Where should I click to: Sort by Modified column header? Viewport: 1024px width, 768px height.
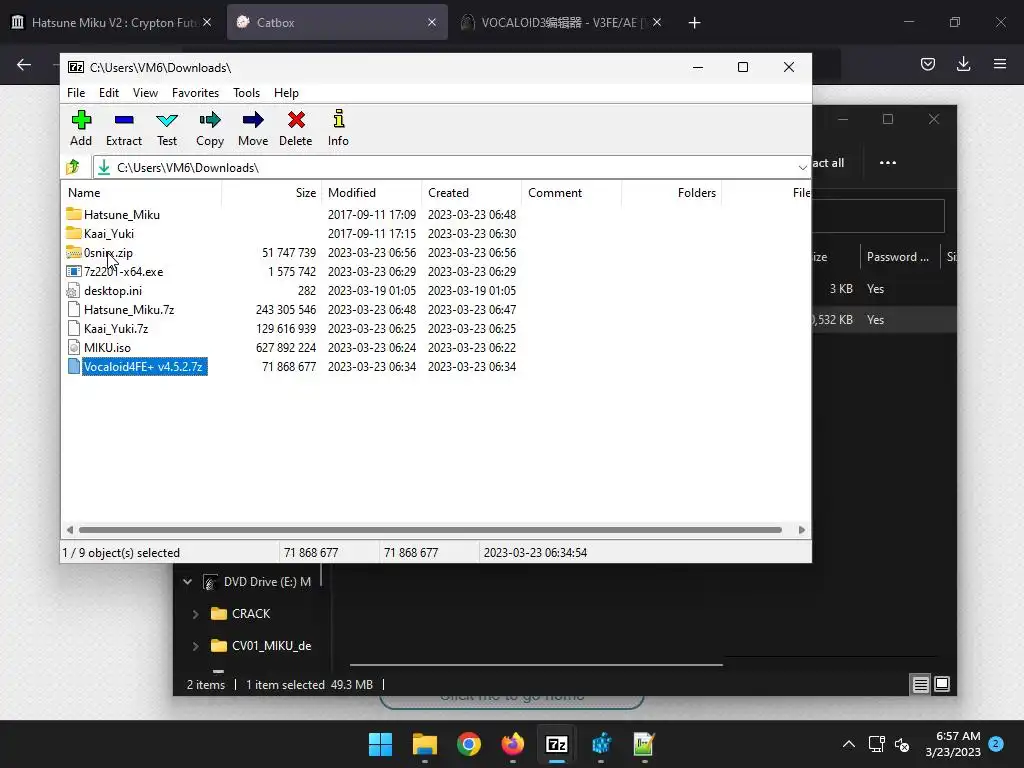[372, 193]
